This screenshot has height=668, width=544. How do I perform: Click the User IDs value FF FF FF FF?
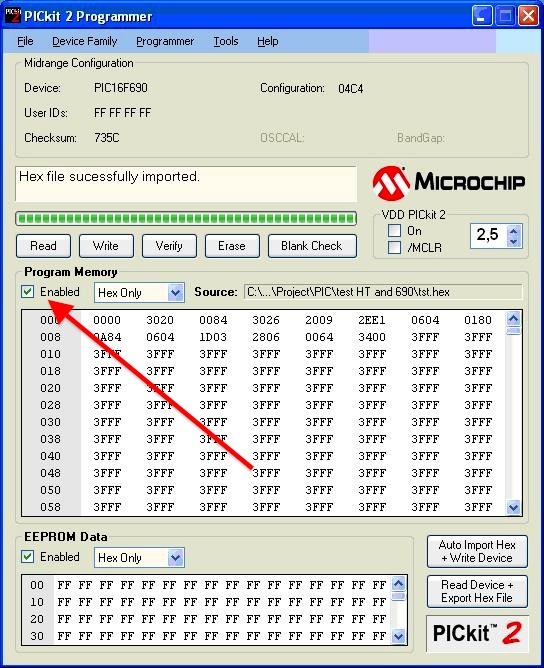122,113
